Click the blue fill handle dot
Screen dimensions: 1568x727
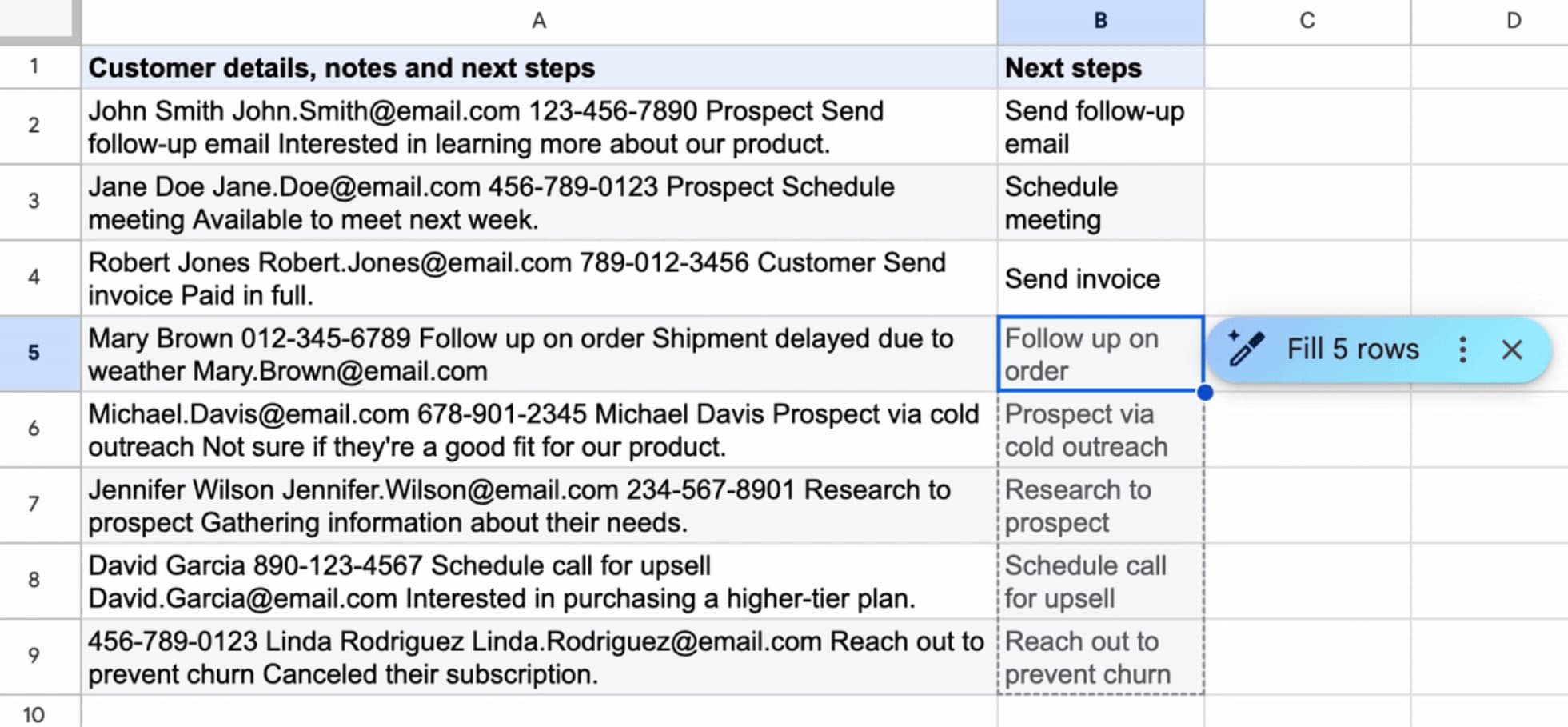1205,393
